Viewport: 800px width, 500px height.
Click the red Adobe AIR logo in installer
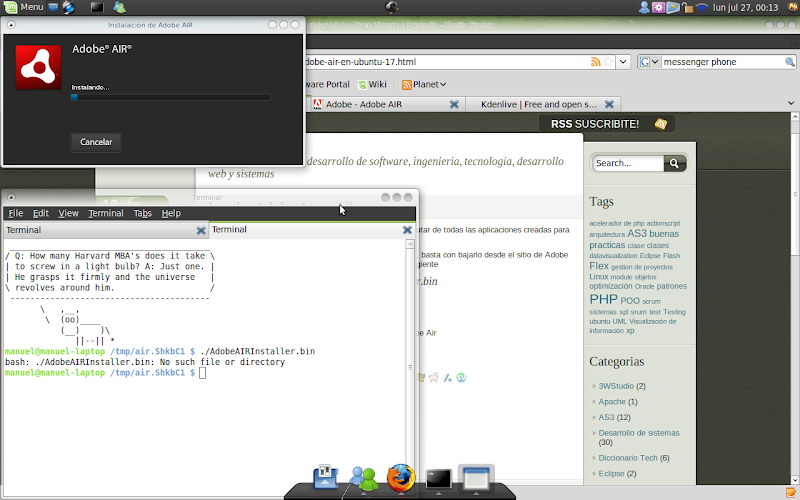38,67
